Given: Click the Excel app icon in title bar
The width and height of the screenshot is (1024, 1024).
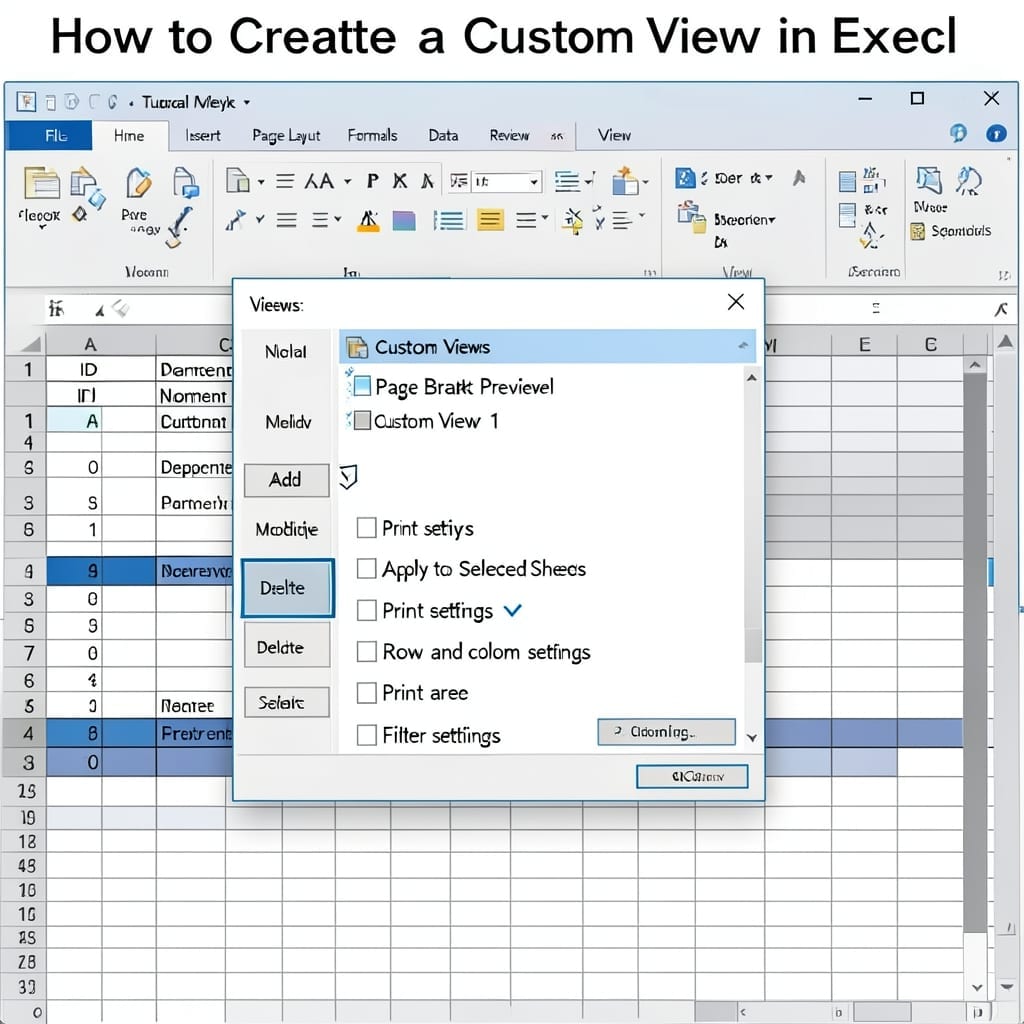Looking at the screenshot, I should click(26, 101).
